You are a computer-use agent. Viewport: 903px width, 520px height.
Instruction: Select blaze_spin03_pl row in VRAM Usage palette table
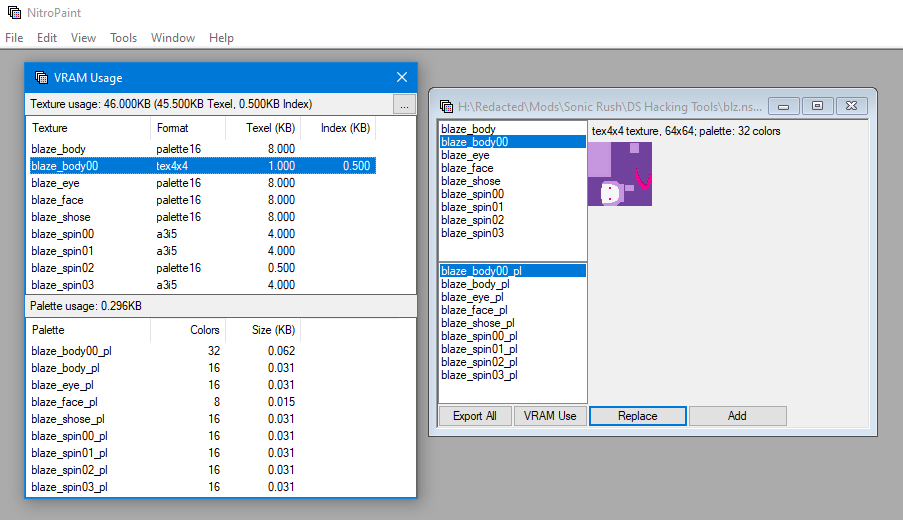[x=165, y=487]
